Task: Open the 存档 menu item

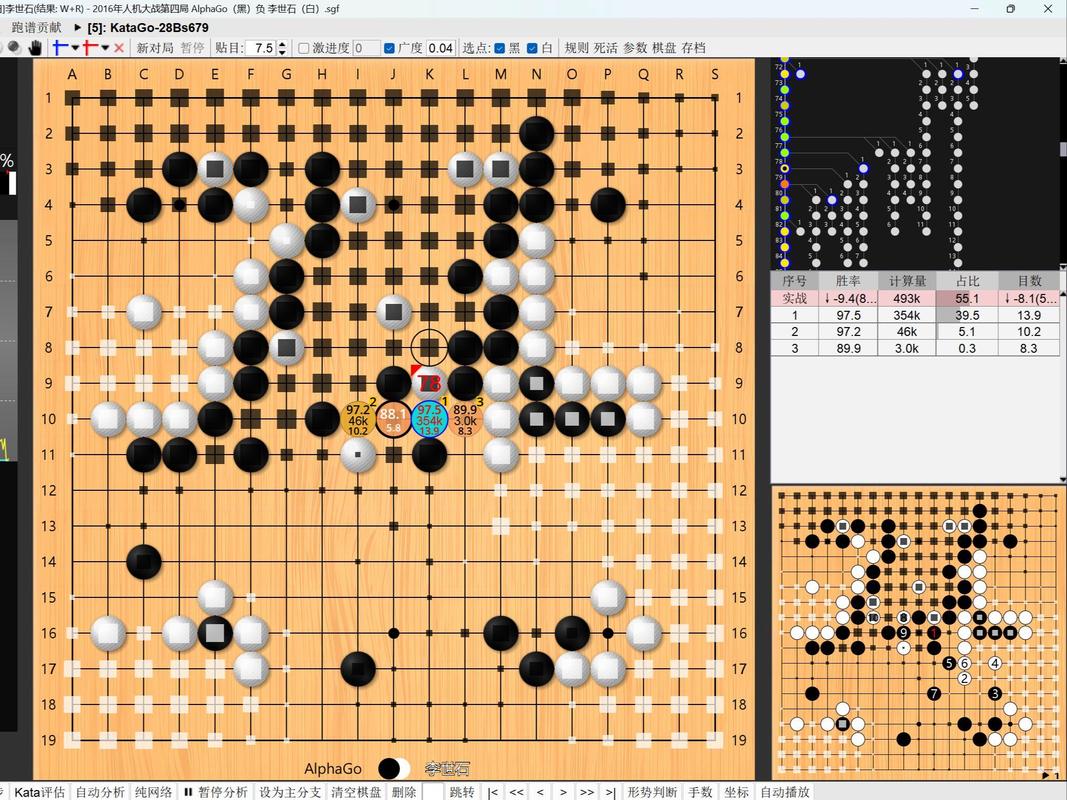Action: pos(693,48)
